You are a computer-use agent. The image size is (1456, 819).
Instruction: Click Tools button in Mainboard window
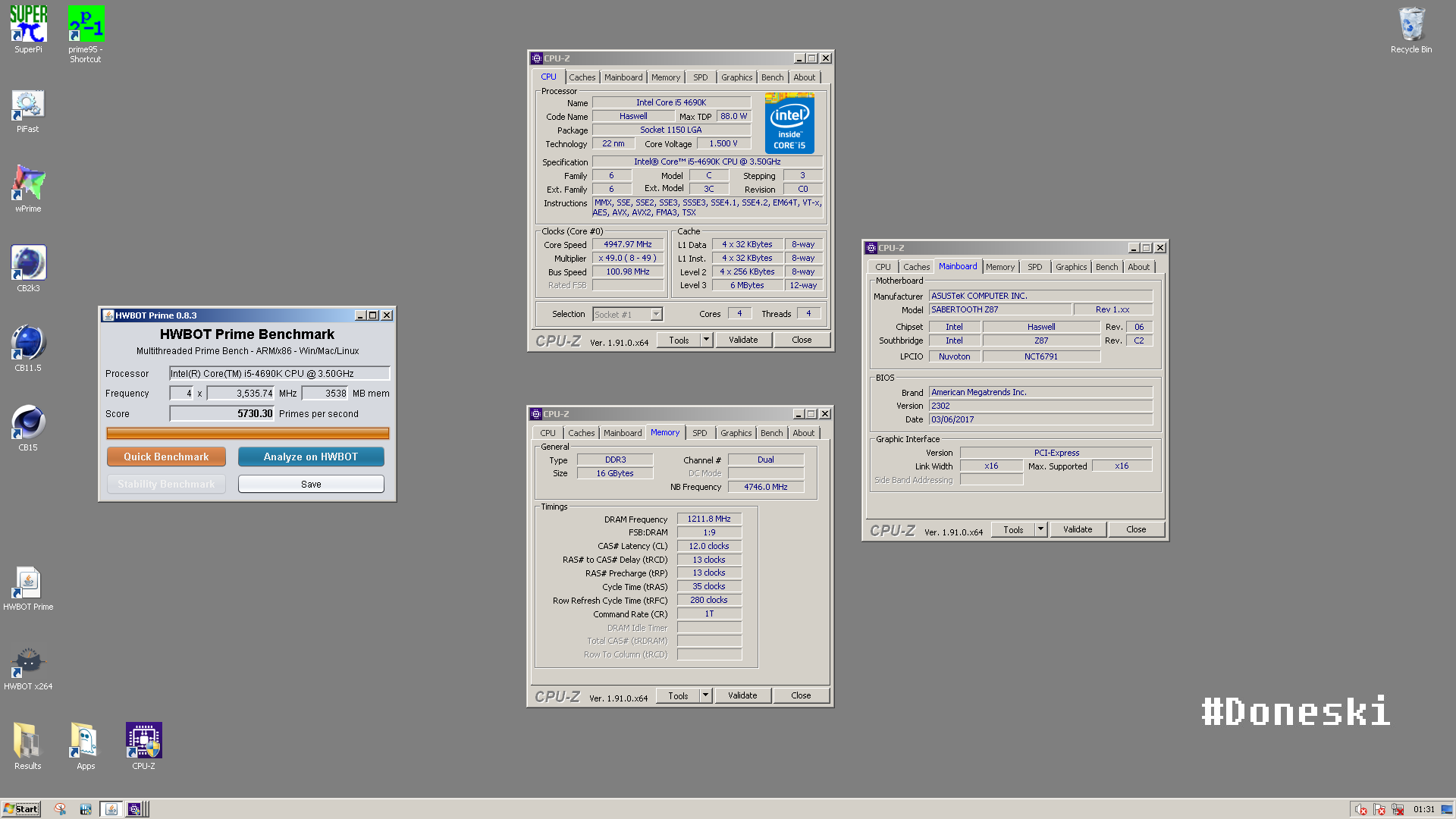(1013, 529)
